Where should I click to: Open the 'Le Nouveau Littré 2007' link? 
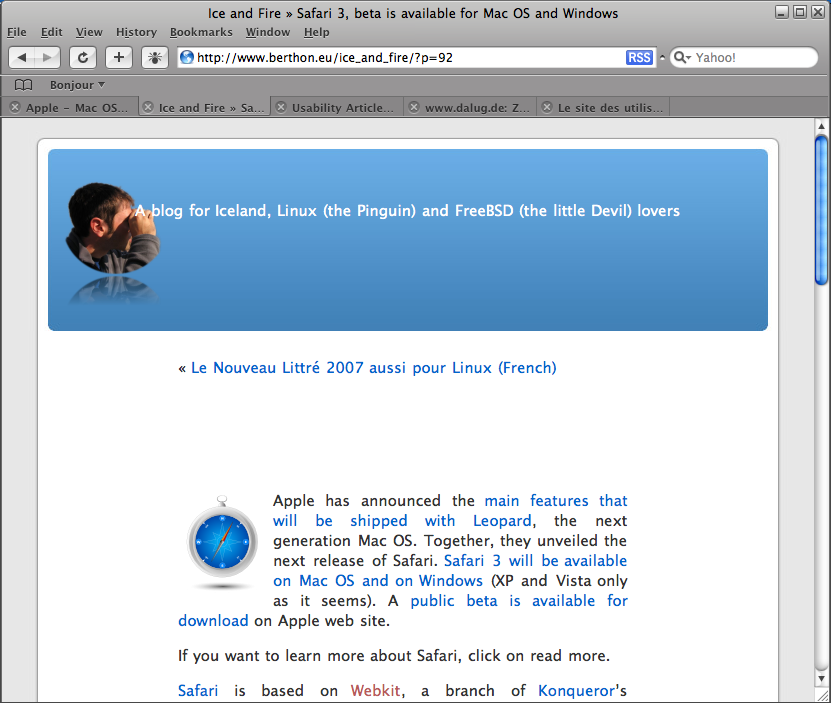[374, 367]
